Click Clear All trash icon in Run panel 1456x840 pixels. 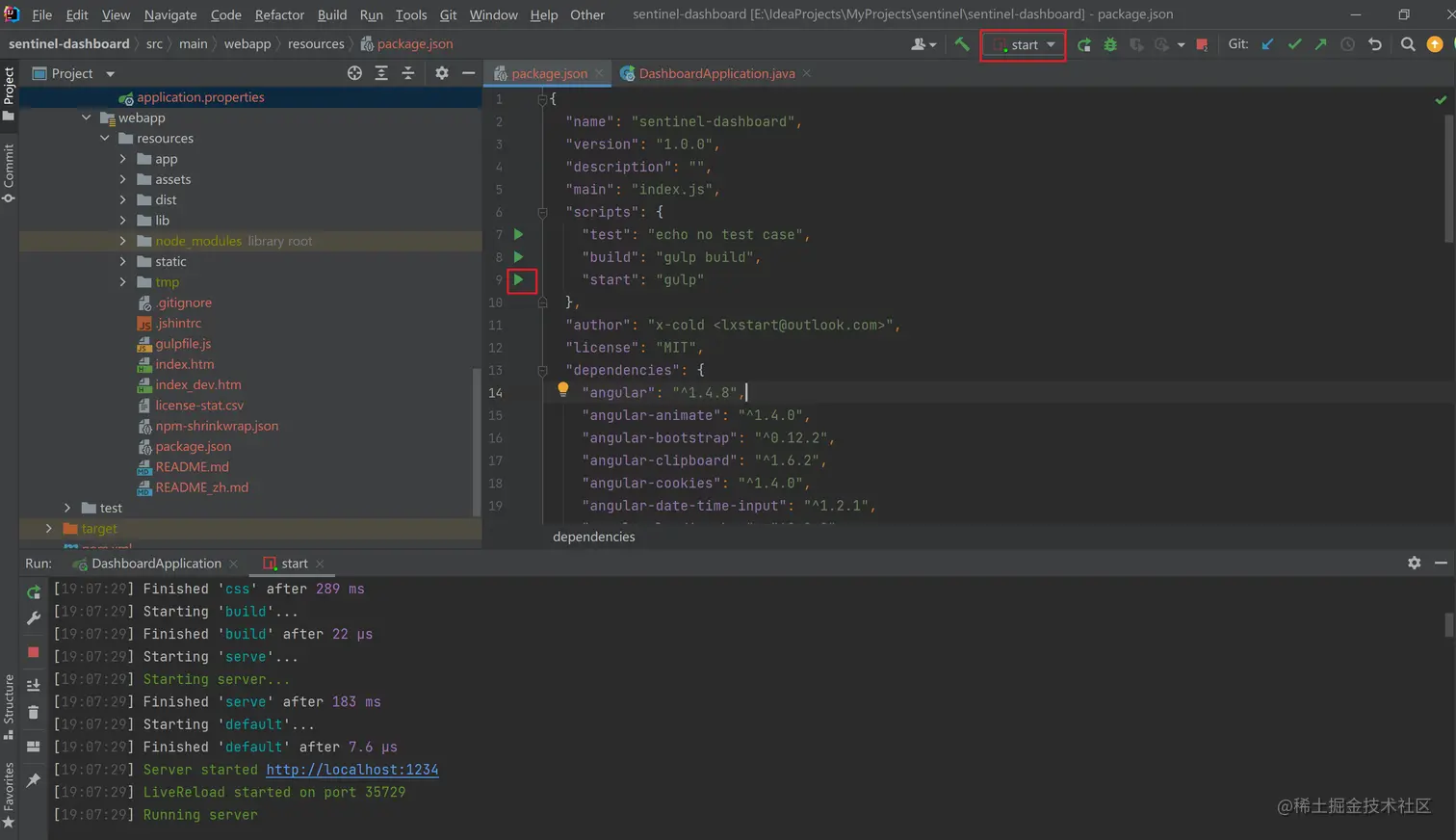34,713
